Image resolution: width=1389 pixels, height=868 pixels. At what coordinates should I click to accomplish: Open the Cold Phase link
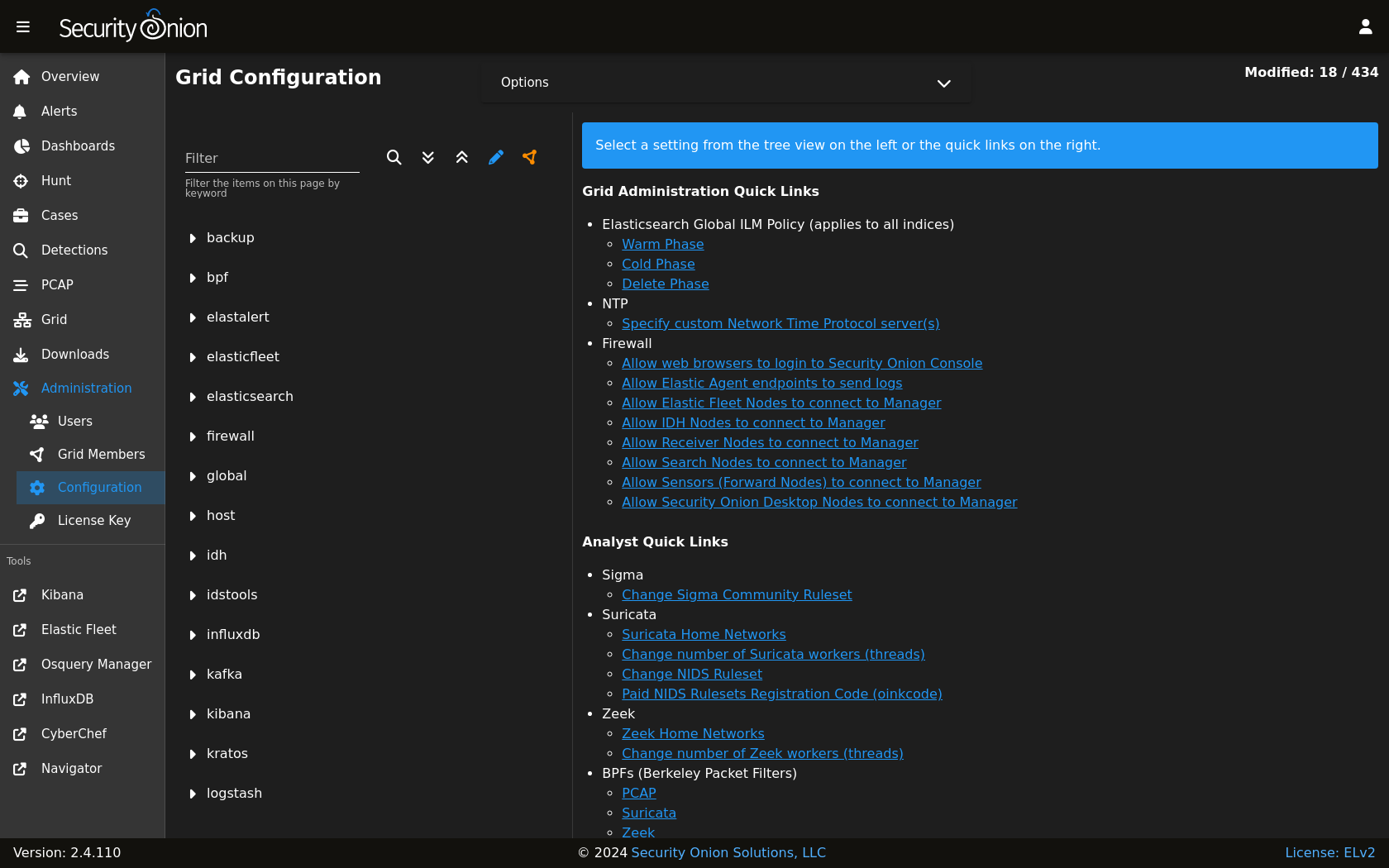658,265
